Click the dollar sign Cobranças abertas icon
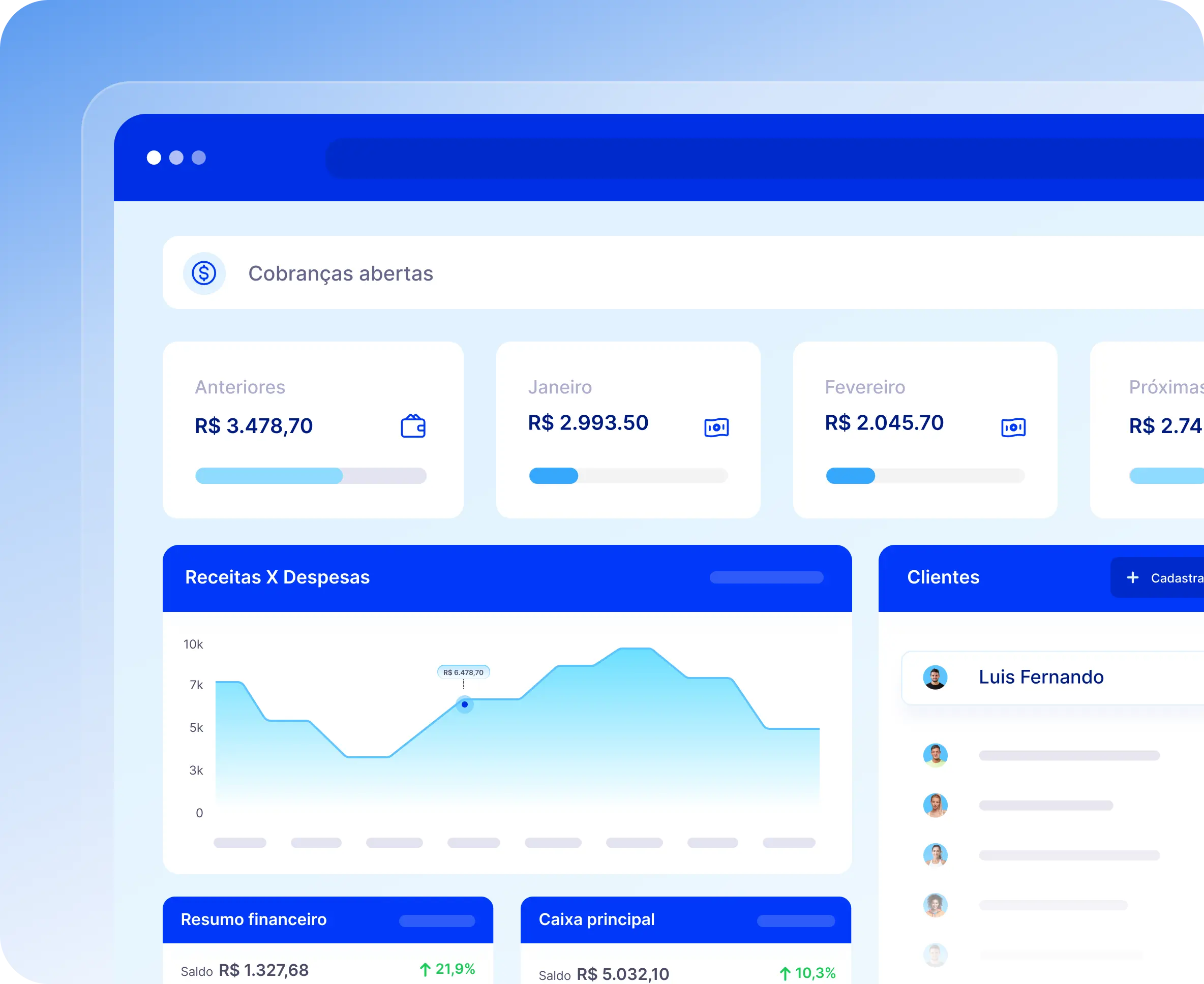Viewport: 1204px width, 984px height. pyautogui.click(x=204, y=273)
